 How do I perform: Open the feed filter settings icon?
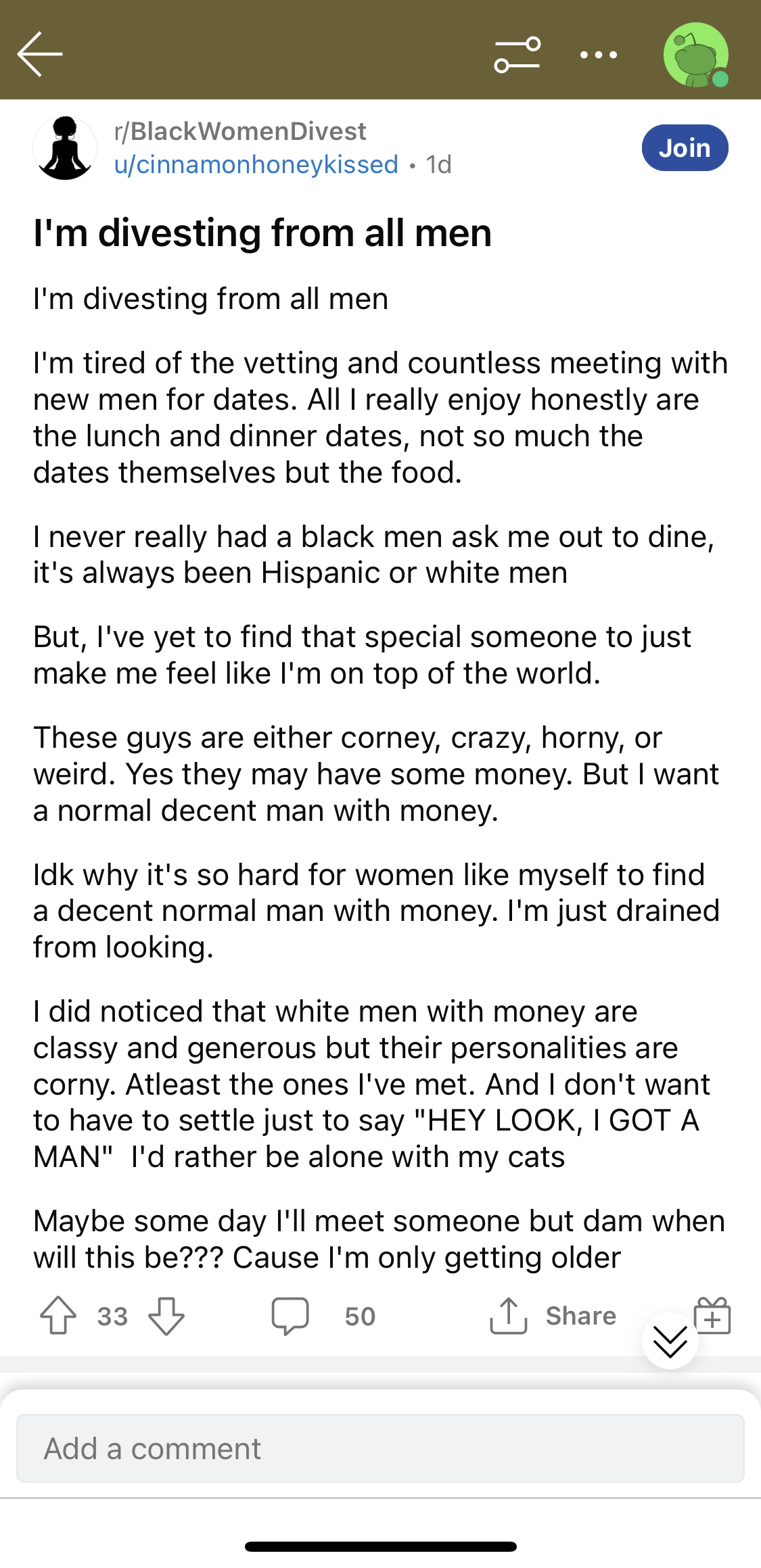coord(517,55)
